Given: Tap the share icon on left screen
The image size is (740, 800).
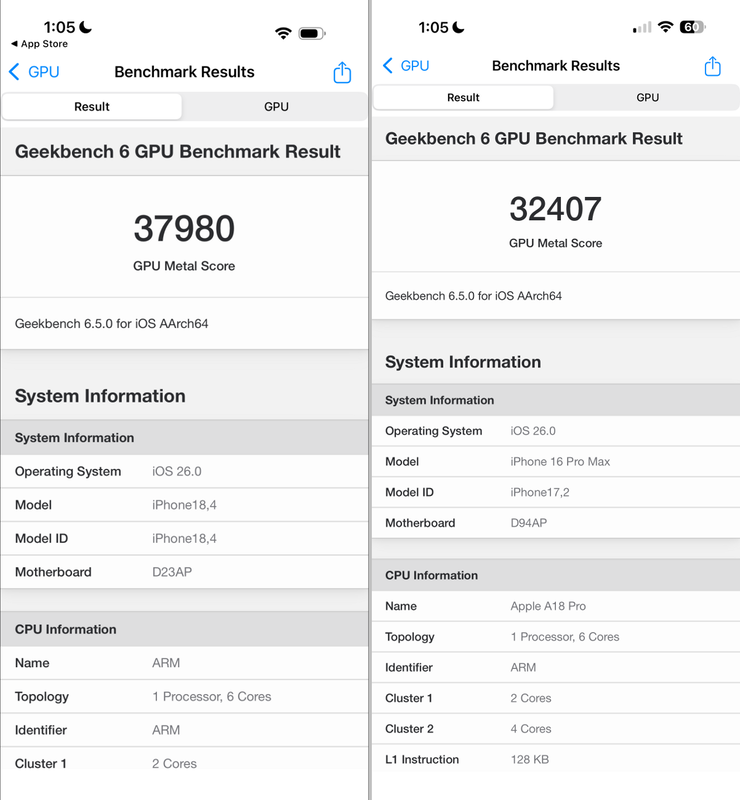Looking at the screenshot, I should click(x=342, y=72).
